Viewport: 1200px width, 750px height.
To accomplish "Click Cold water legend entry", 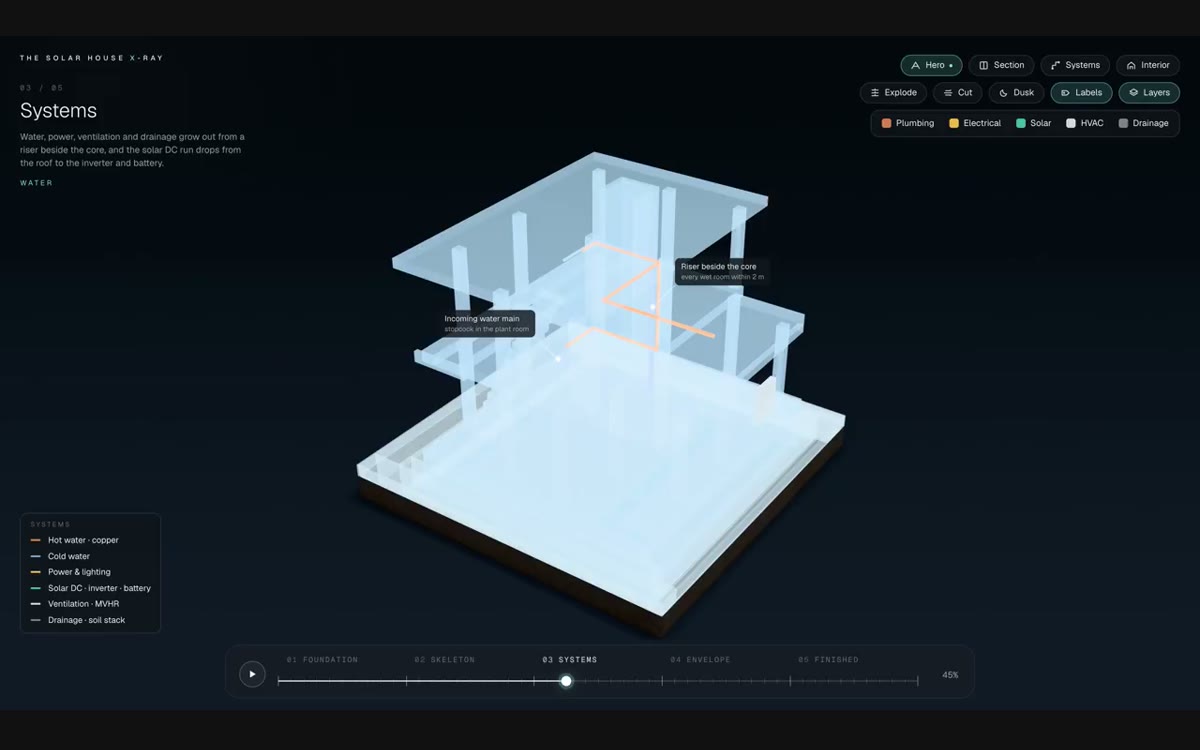I will [60, 556].
